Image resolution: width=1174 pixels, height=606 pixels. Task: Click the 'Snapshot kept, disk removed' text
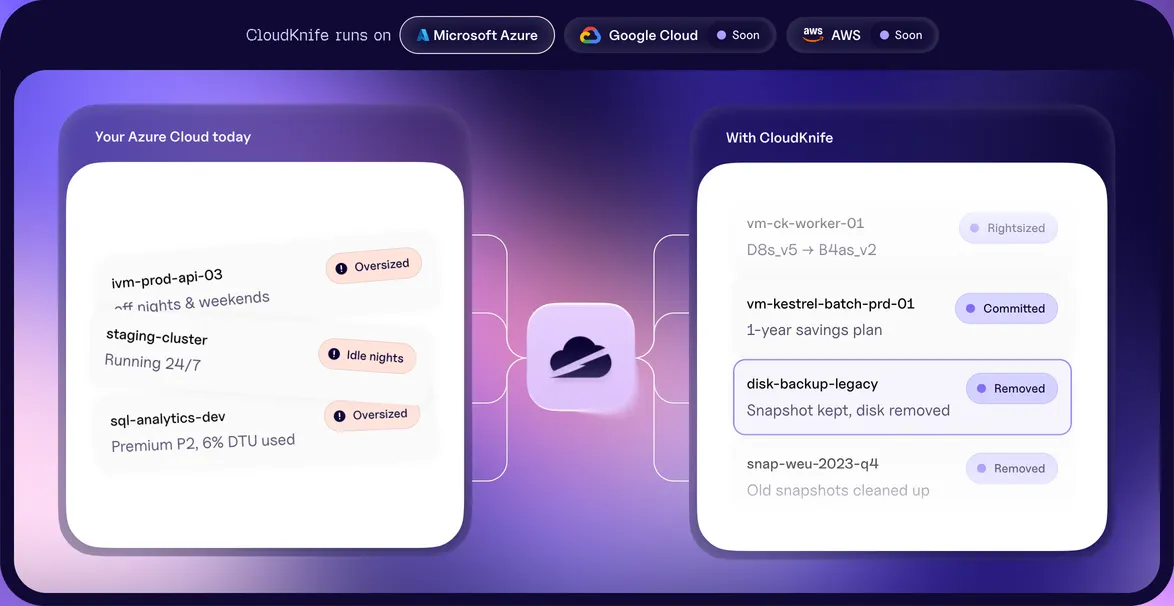click(848, 410)
